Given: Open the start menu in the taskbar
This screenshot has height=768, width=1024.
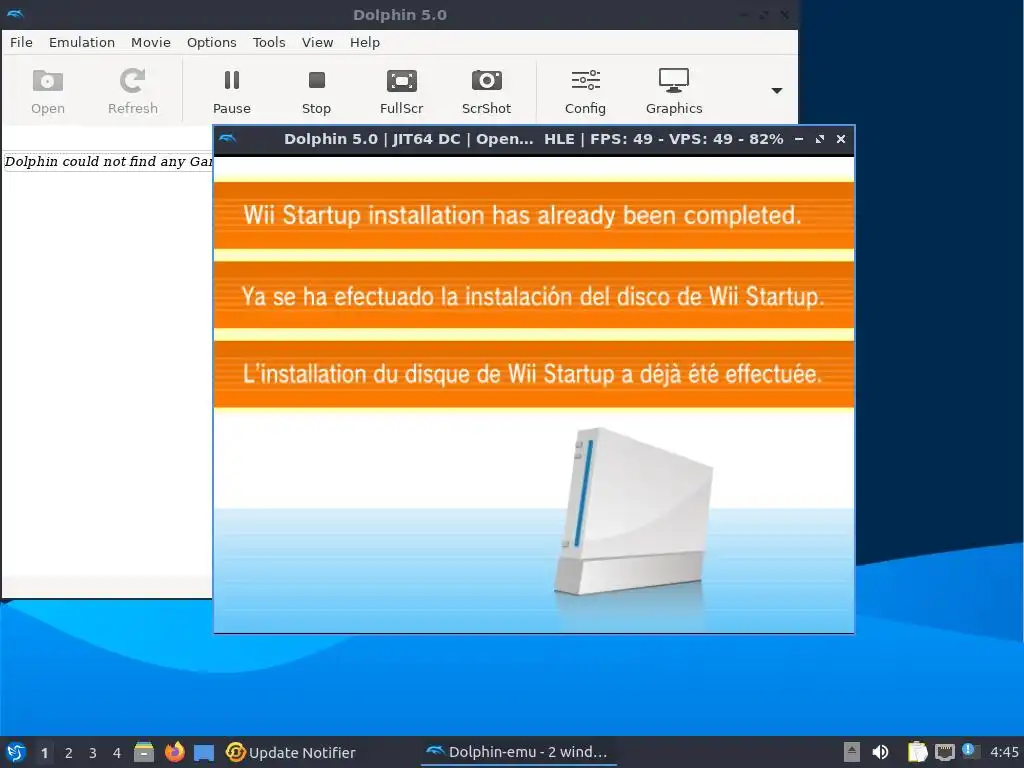Looking at the screenshot, I should [x=16, y=752].
